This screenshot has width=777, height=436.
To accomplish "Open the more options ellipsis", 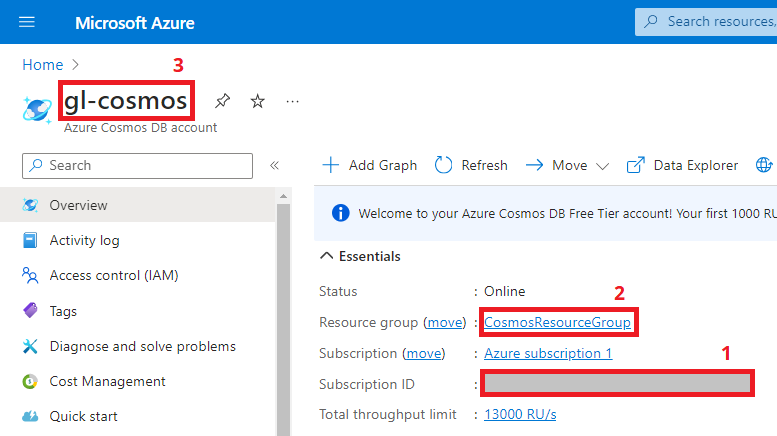I will pyautogui.click(x=292, y=101).
